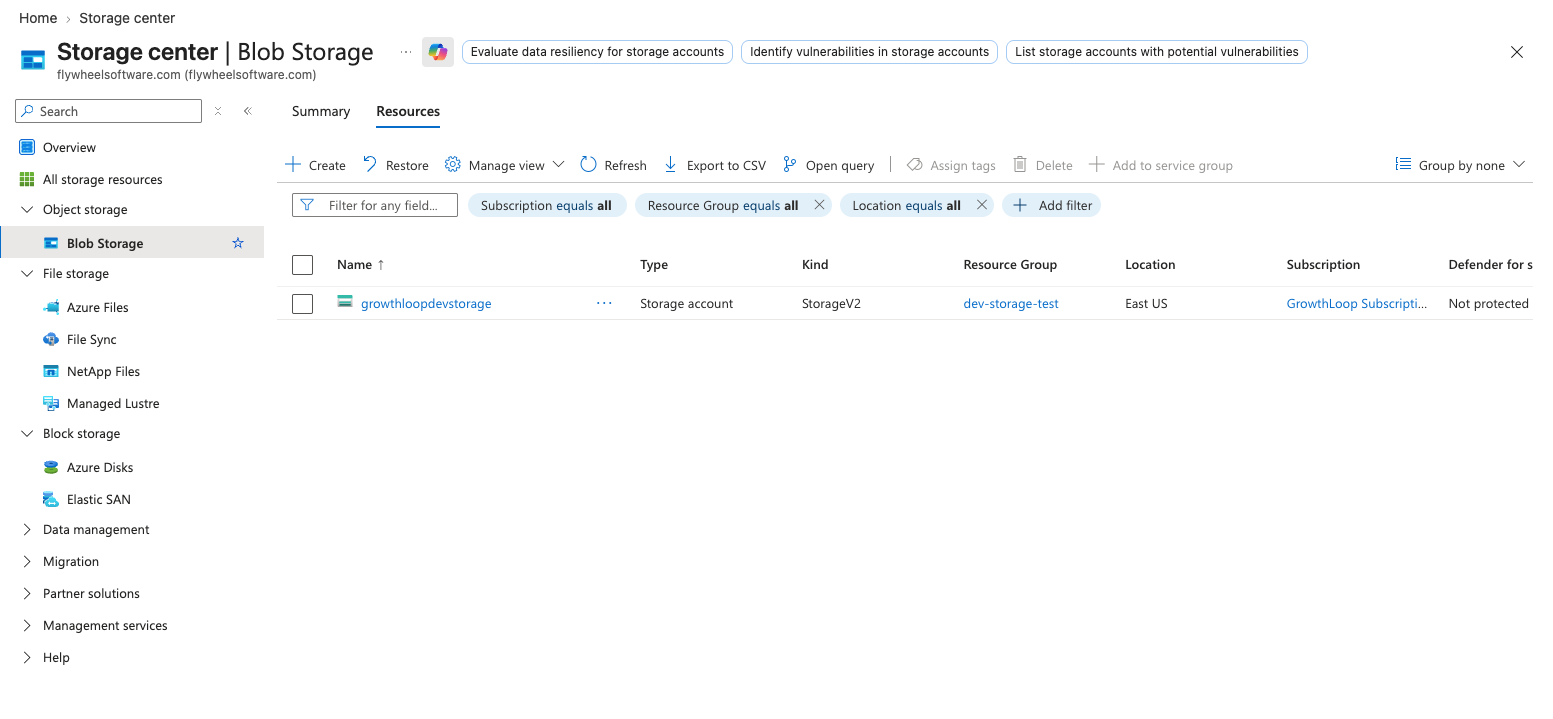Remove the Resource Group filter via X
This screenshot has width=1553, height=719.
pyautogui.click(x=819, y=205)
